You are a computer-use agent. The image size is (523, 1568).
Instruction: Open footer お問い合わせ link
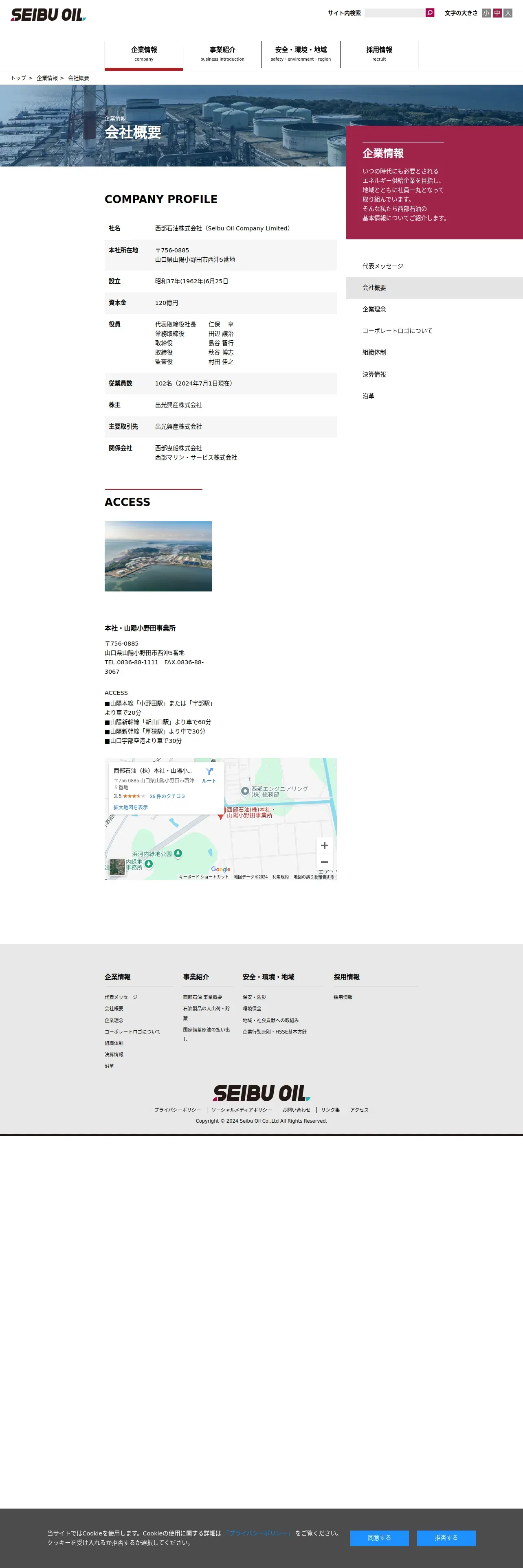[x=297, y=1110]
